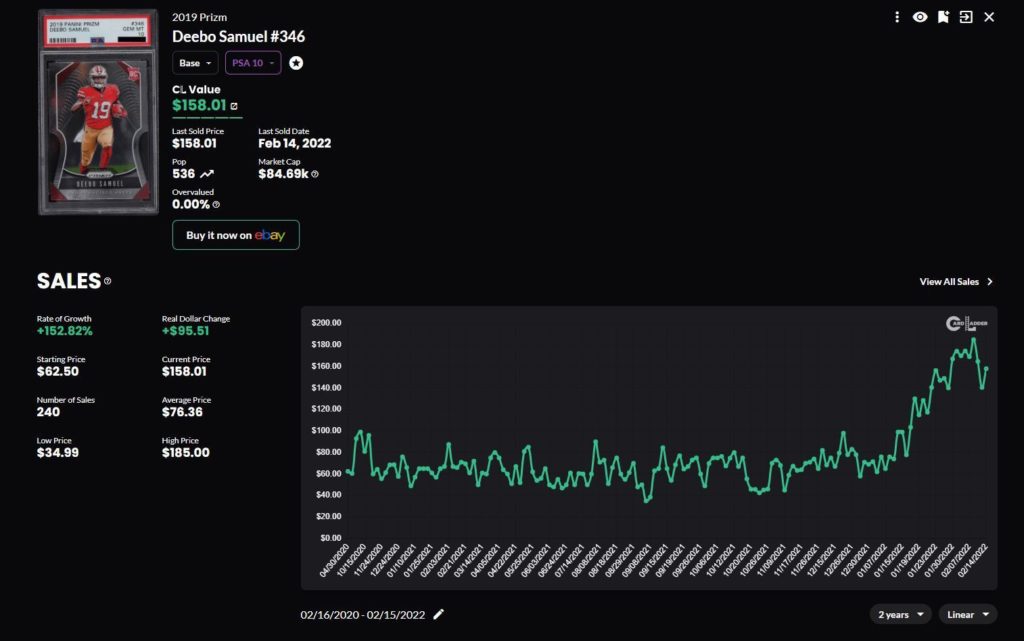Click the +152.82% rate of growth value
Image resolution: width=1024 pixels, height=641 pixels.
[x=65, y=331]
